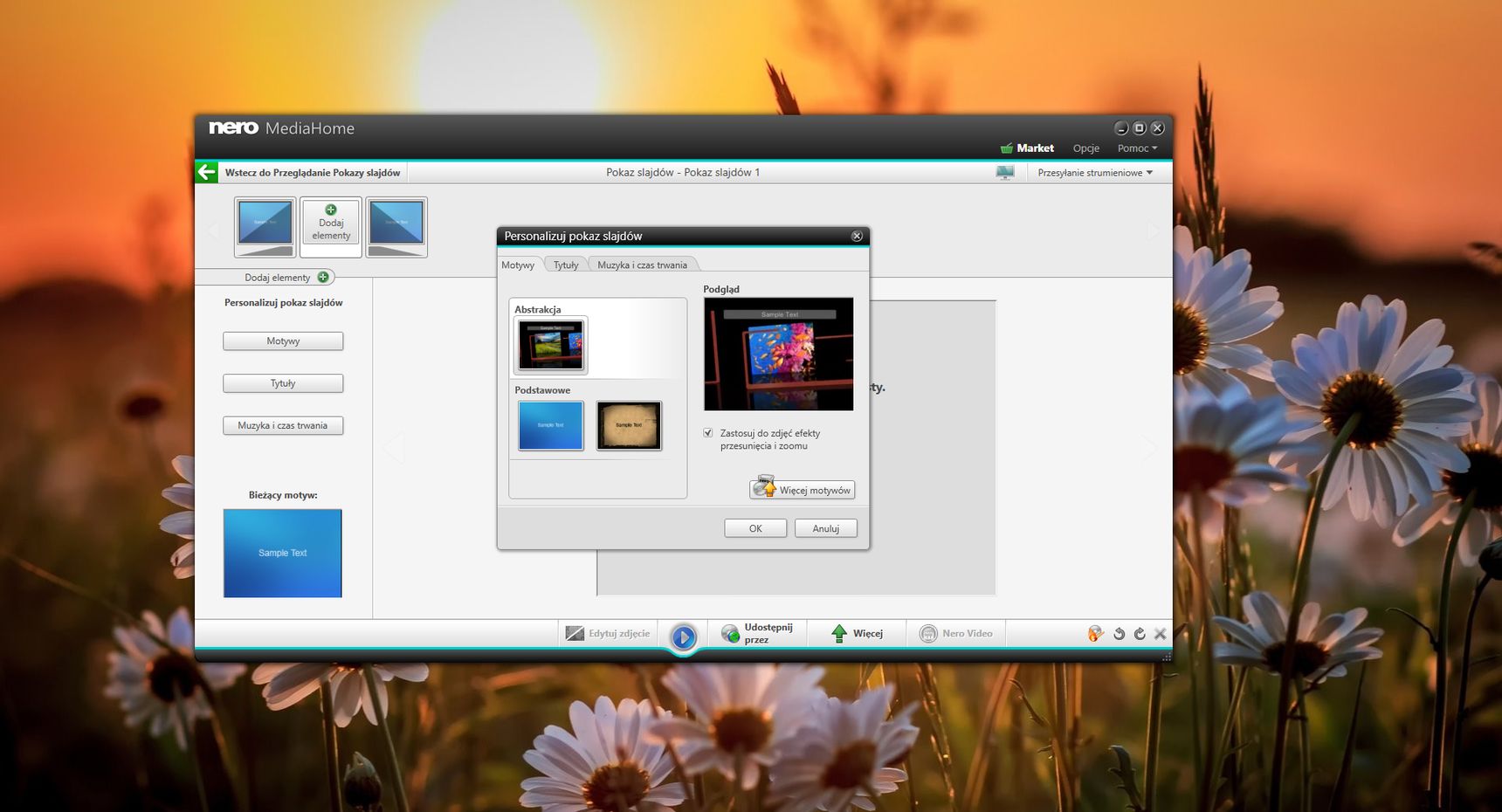The height and width of the screenshot is (812, 1502).
Task: Select the Abstrakcja theme thumbnail
Action: 551,345
